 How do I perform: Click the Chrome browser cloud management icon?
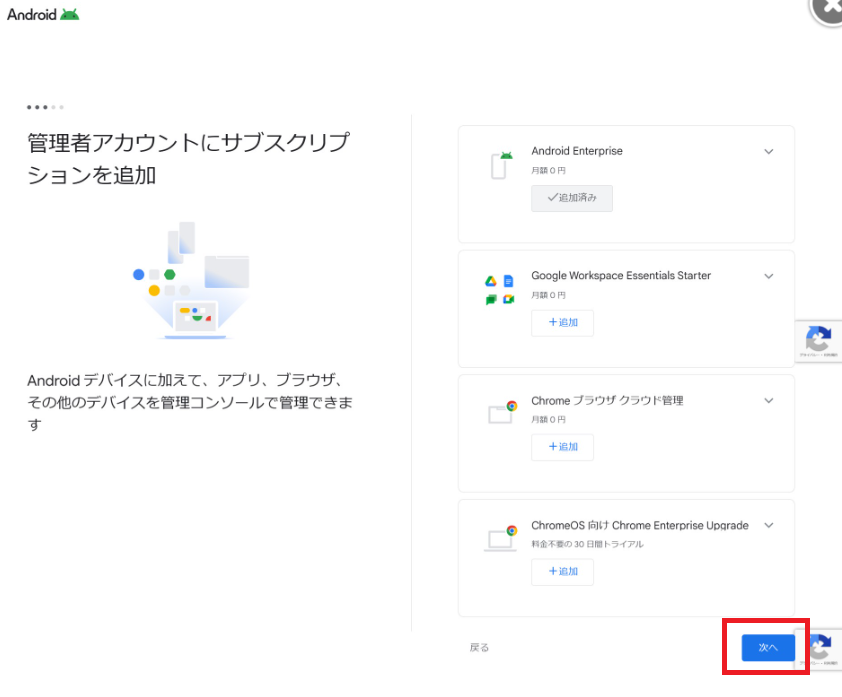[501, 413]
